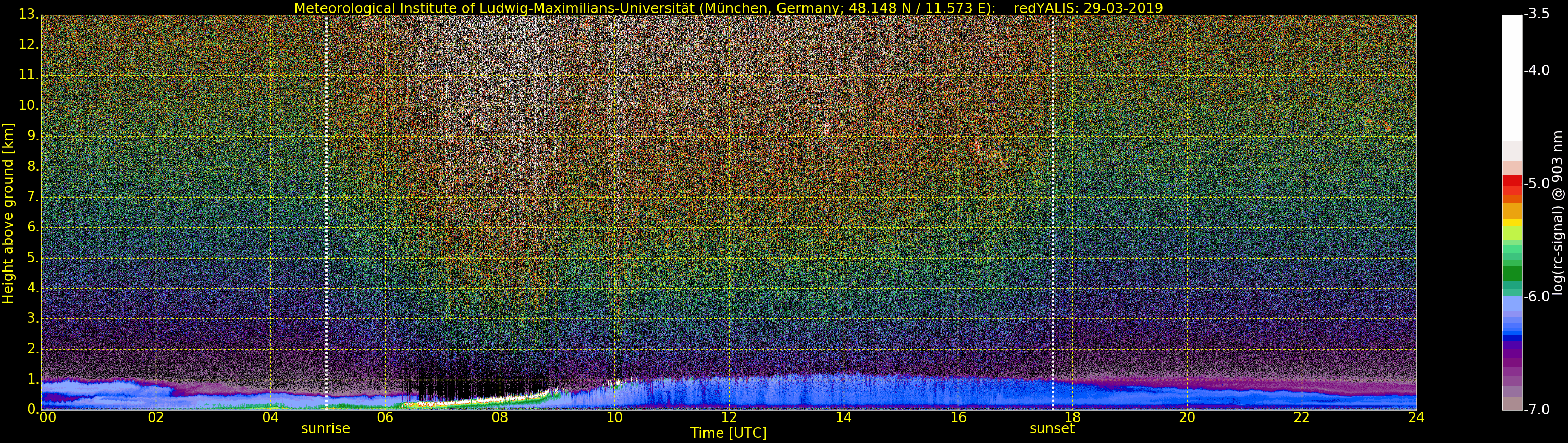Click the y-axis tick label '9.'
Image resolution: width=1568 pixels, height=443 pixels.
(33, 136)
